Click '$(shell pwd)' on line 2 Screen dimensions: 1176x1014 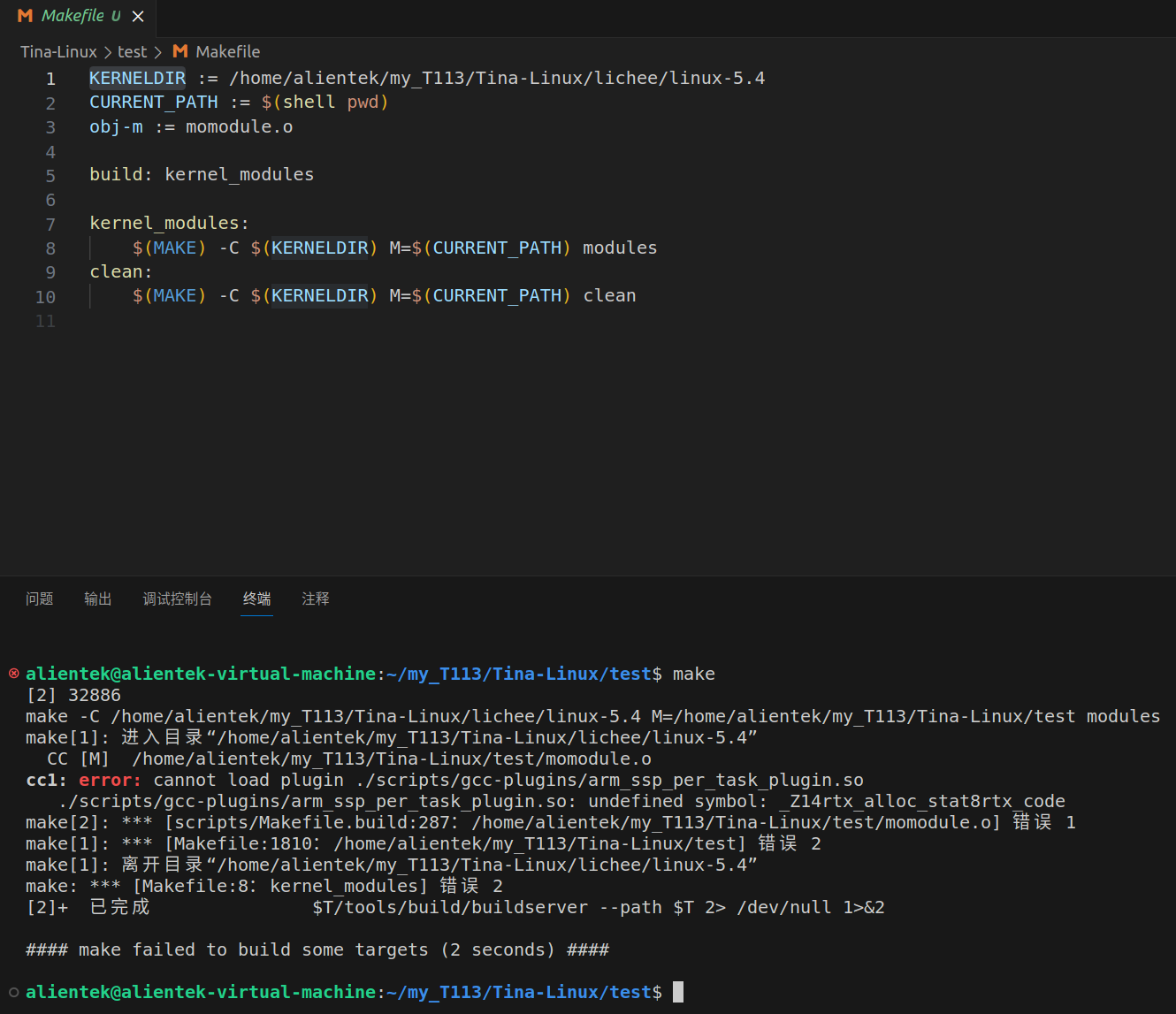[325, 102]
